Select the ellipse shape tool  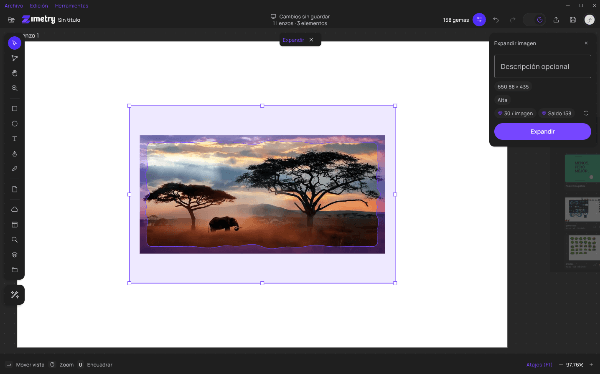[15, 124]
